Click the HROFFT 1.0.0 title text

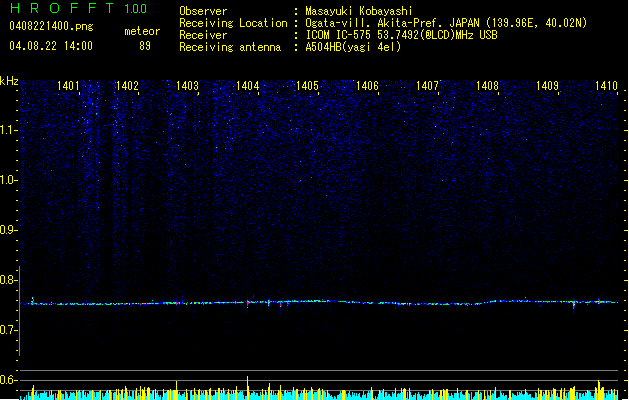pos(78,8)
